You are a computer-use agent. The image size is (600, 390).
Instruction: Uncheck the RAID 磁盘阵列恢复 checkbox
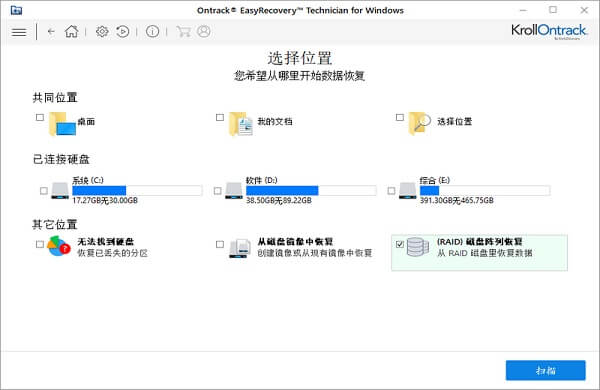tap(400, 244)
